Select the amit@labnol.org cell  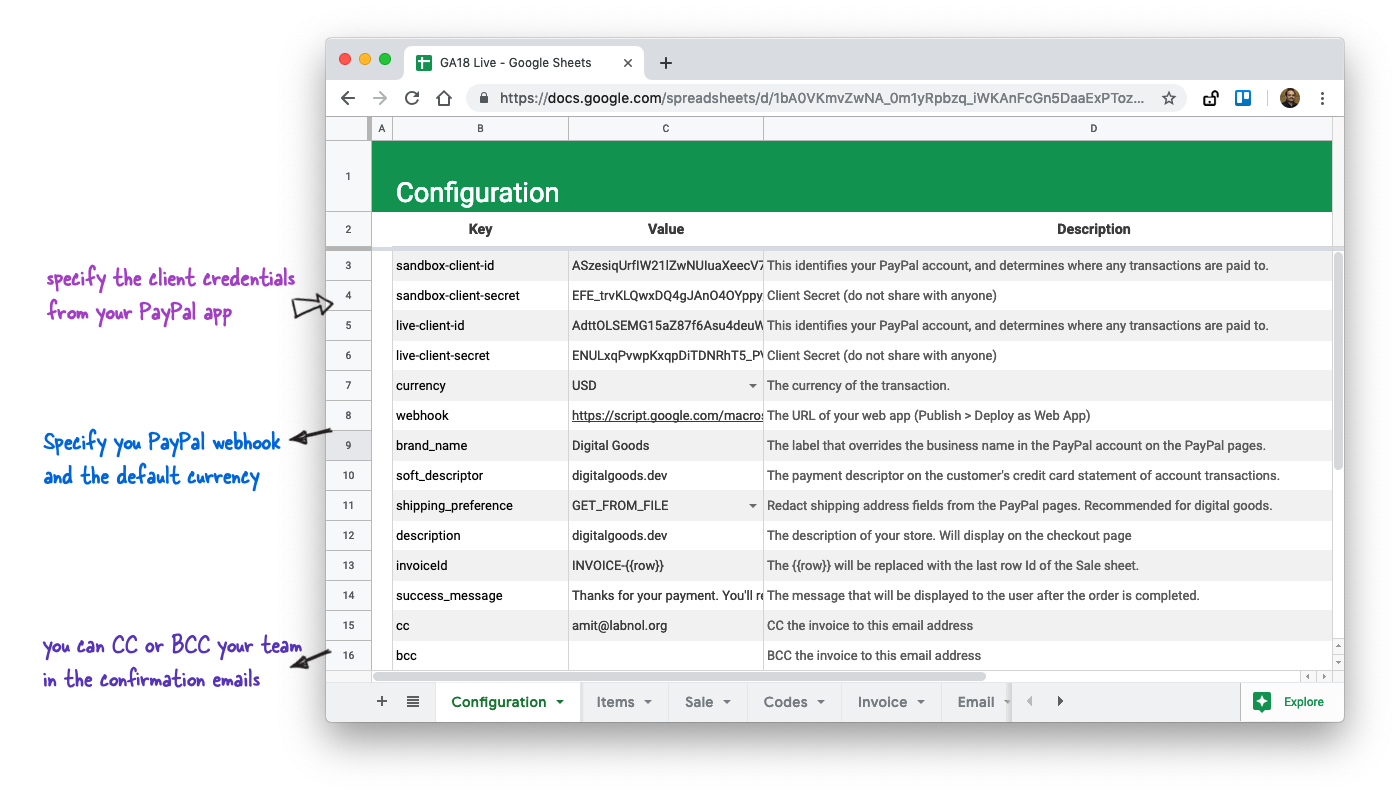click(666, 626)
